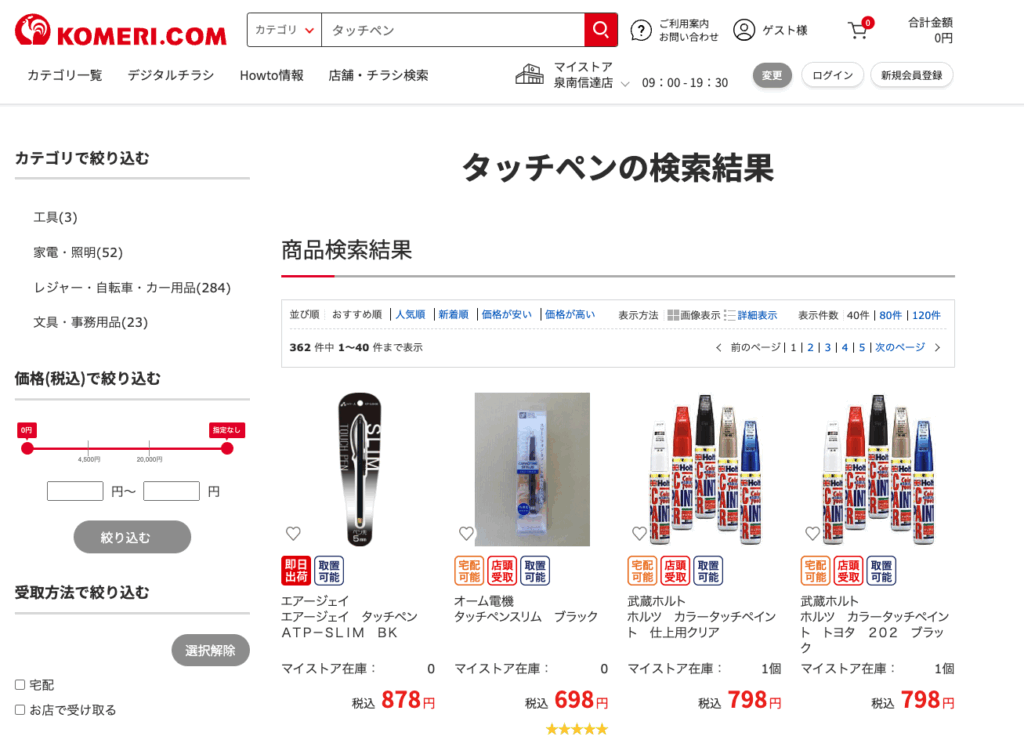Click the ログイン button
This screenshot has width=1024, height=736.
coord(833,75)
